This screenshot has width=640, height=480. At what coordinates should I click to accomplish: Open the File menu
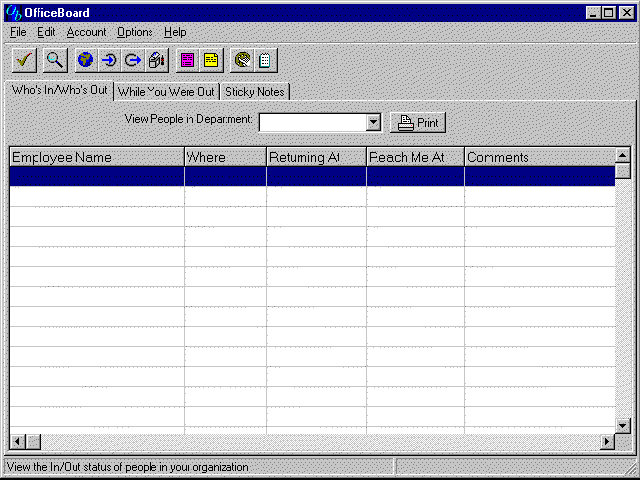point(18,32)
